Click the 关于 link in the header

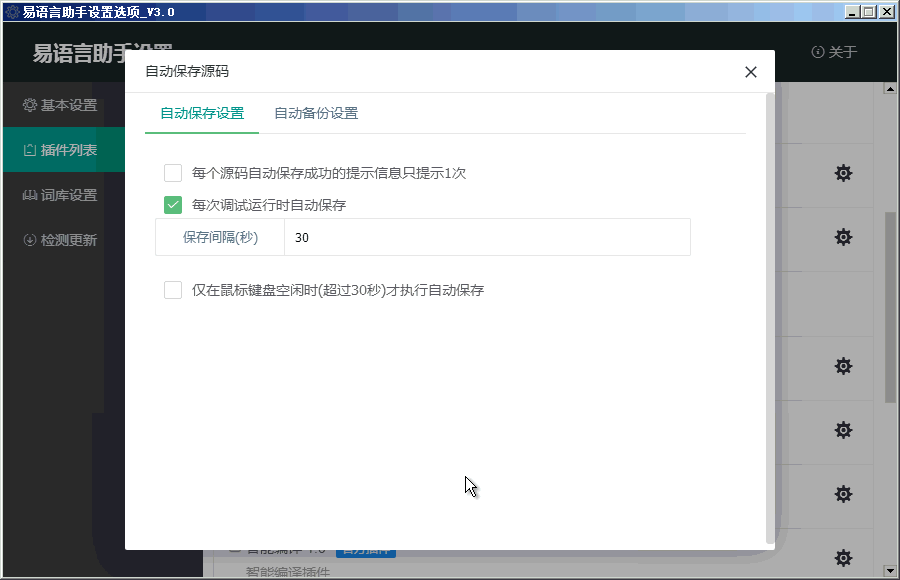(x=835, y=52)
